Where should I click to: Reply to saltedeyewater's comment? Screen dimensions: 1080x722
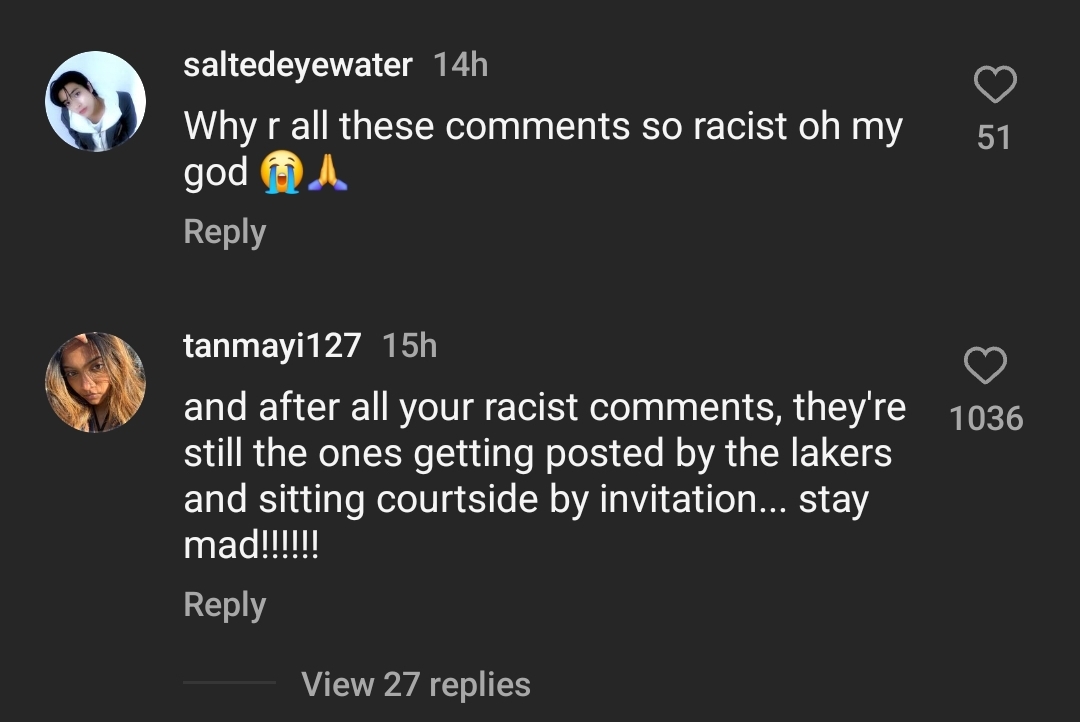(x=225, y=232)
